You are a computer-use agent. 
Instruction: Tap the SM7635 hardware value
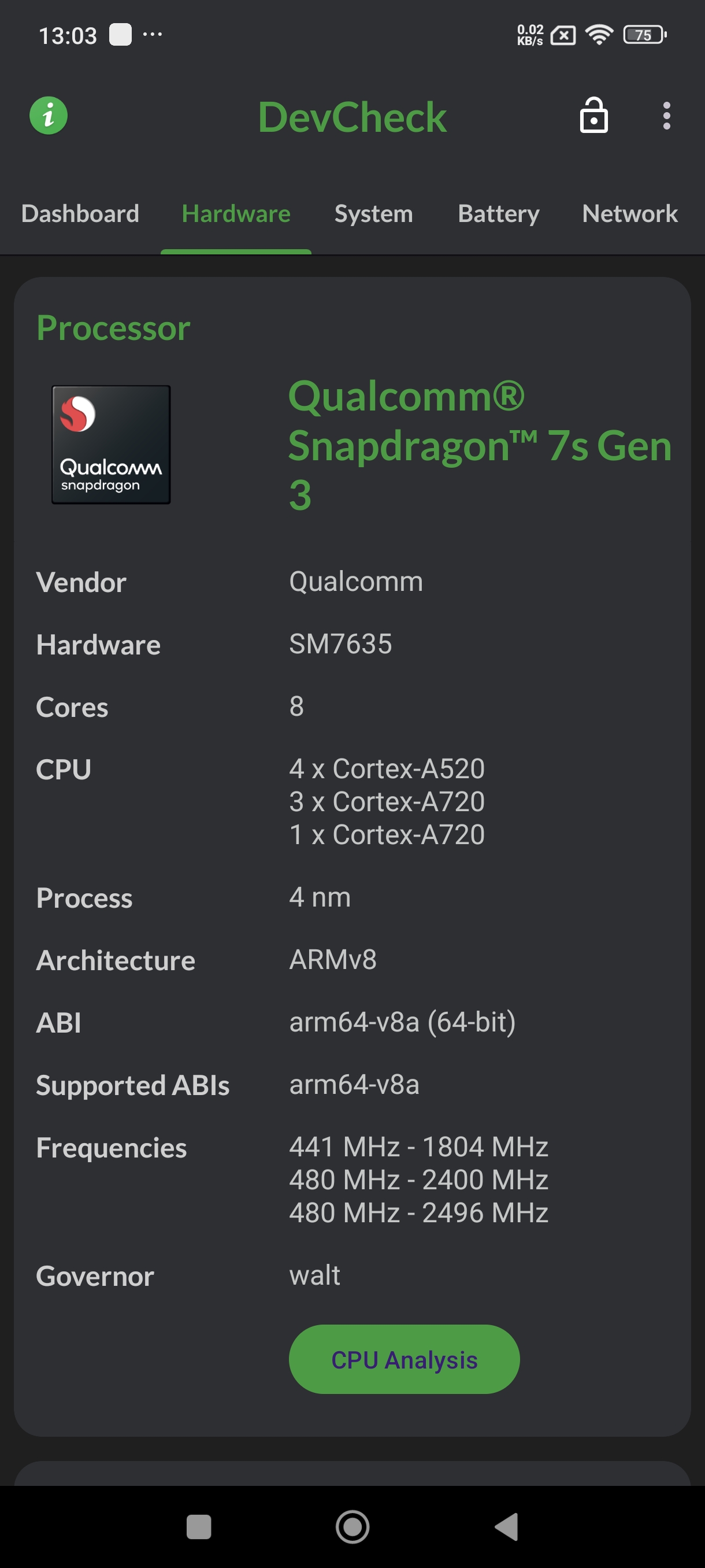point(340,644)
